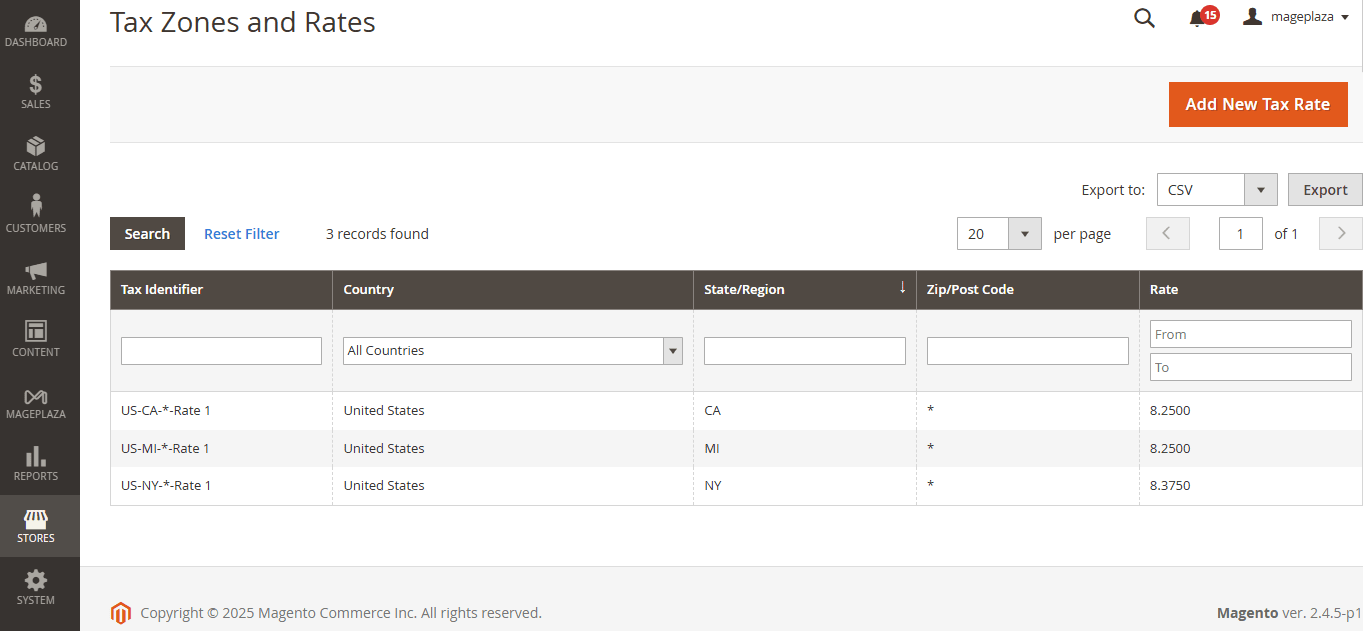Click Add New Tax Rate button

[x=1257, y=104]
